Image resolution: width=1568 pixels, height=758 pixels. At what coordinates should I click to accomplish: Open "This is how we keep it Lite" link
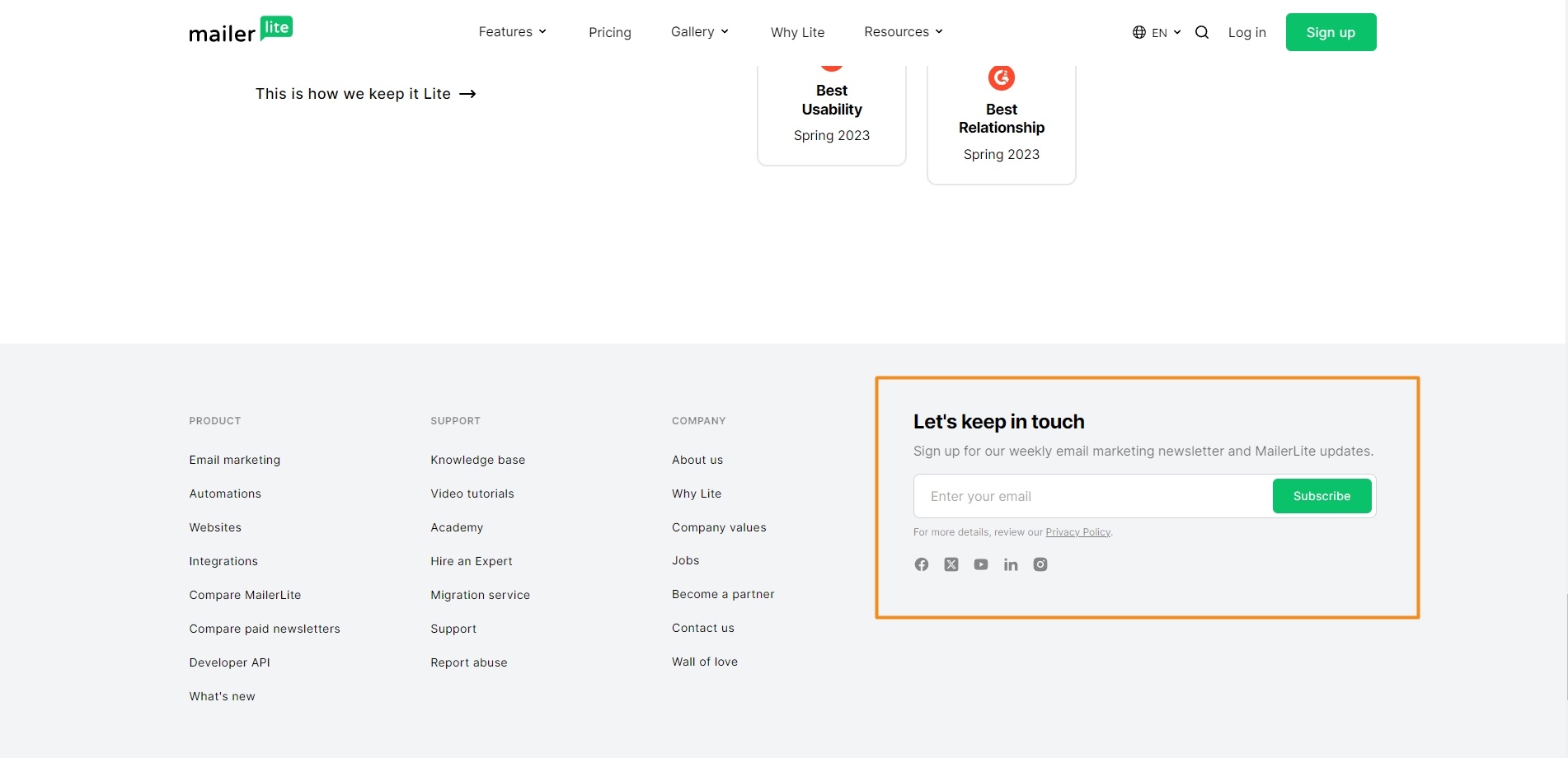coord(366,94)
